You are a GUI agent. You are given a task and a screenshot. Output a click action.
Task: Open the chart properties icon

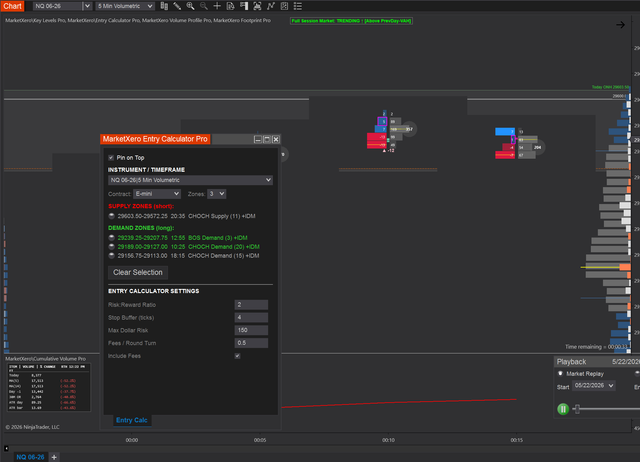click(x=284, y=6)
